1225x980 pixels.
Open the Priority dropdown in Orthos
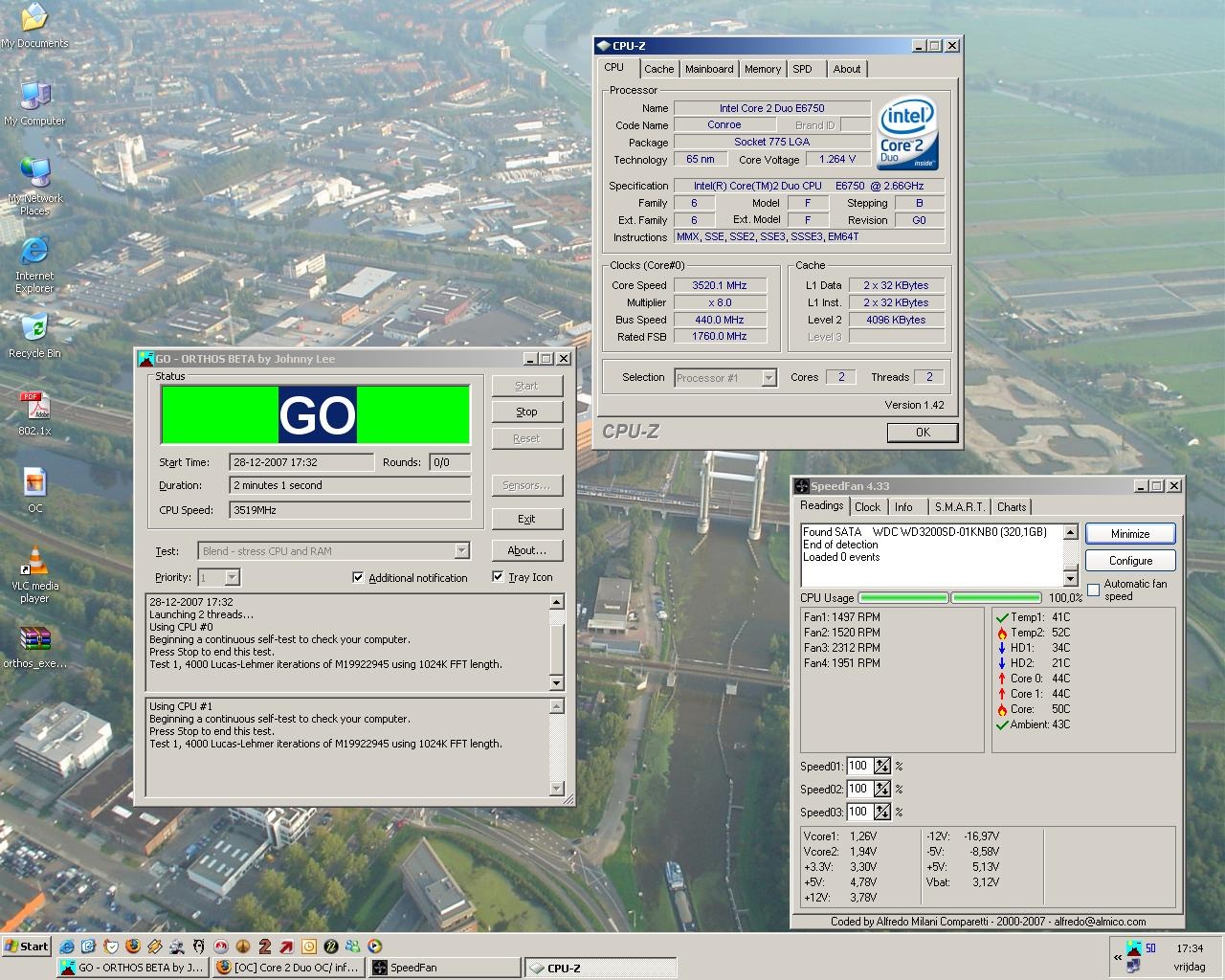(x=232, y=577)
